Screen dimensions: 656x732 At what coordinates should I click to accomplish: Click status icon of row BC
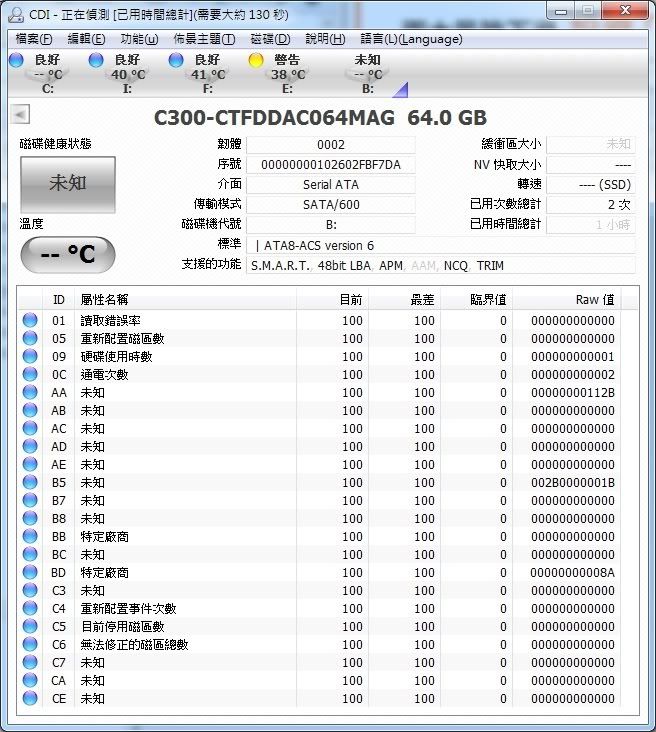(30, 554)
